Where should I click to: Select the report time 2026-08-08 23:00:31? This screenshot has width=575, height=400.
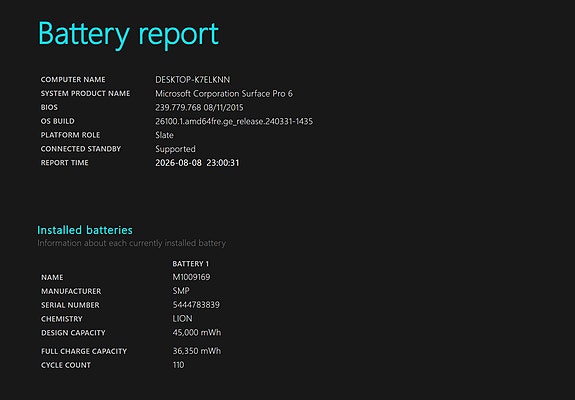(x=197, y=163)
